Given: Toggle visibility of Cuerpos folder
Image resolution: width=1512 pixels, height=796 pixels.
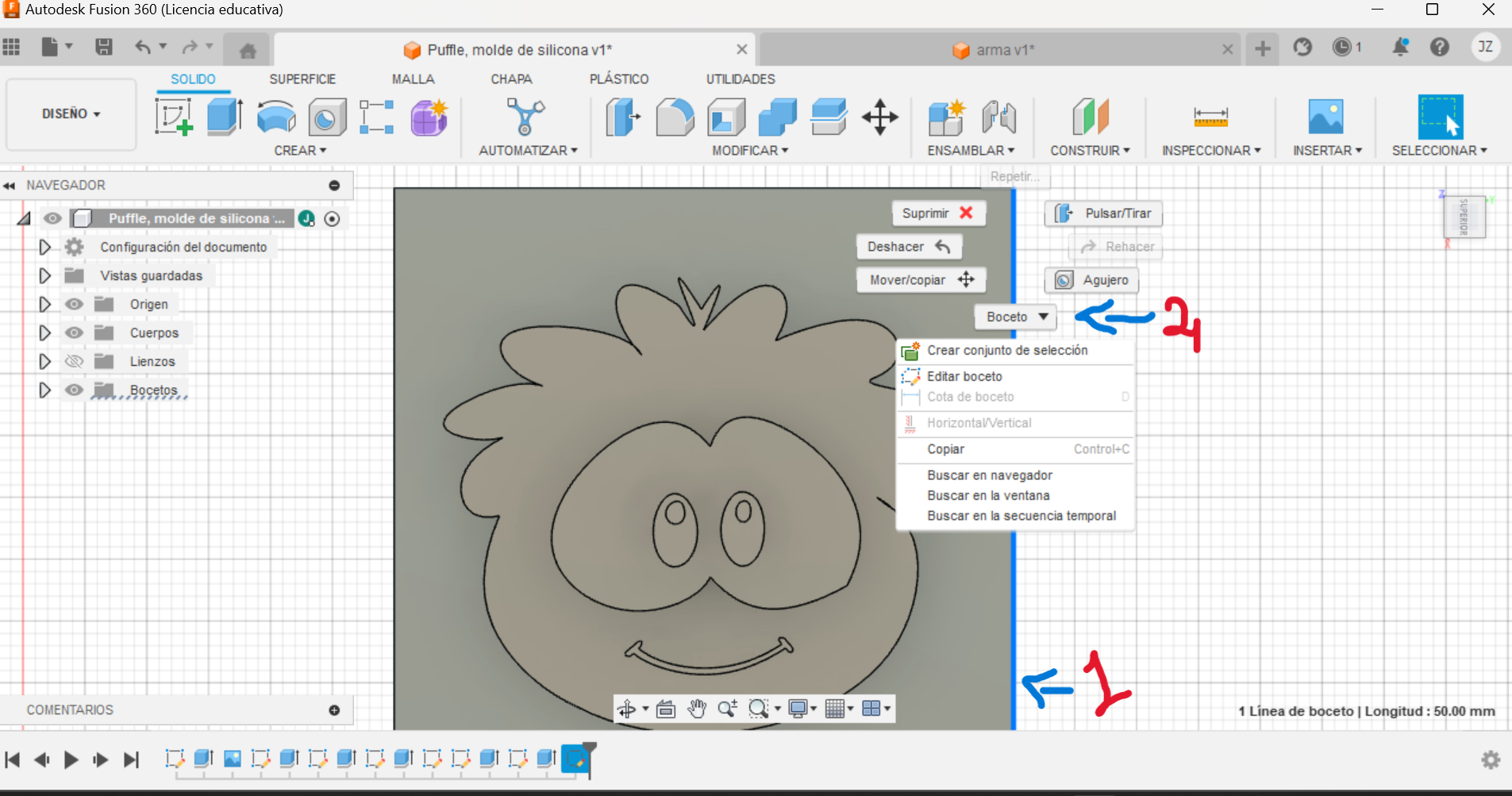Looking at the screenshot, I should click(x=74, y=333).
